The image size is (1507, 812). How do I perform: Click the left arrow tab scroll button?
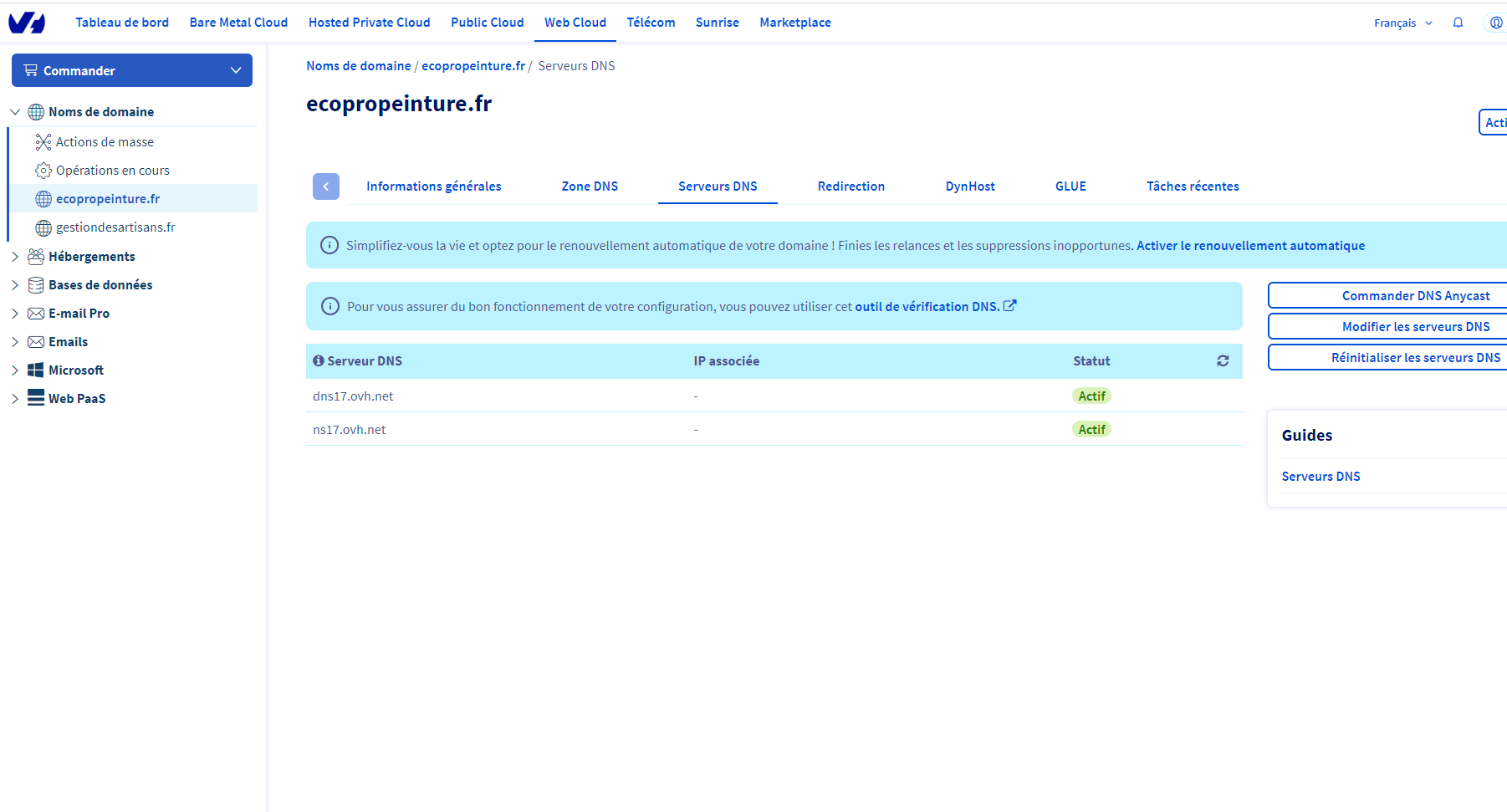click(x=326, y=186)
